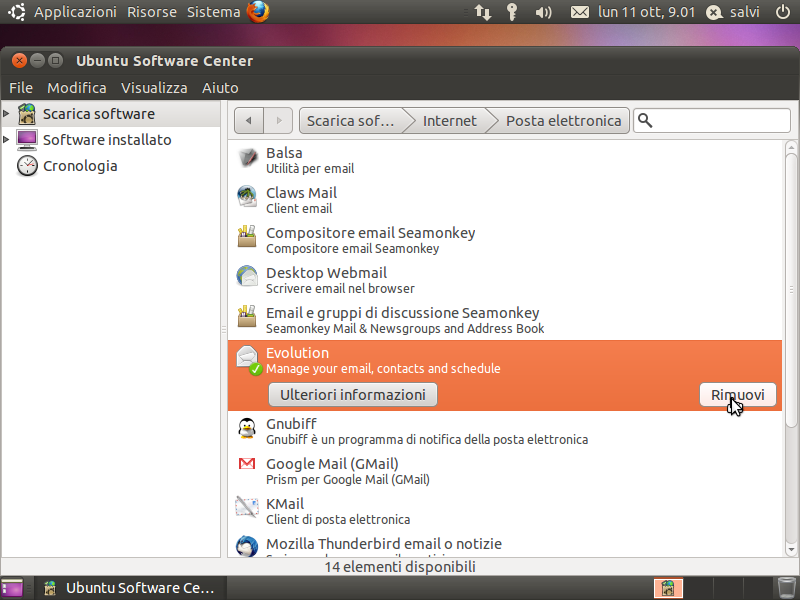
Task: Open the Applicazioni panel menu
Action: [75, 12]
